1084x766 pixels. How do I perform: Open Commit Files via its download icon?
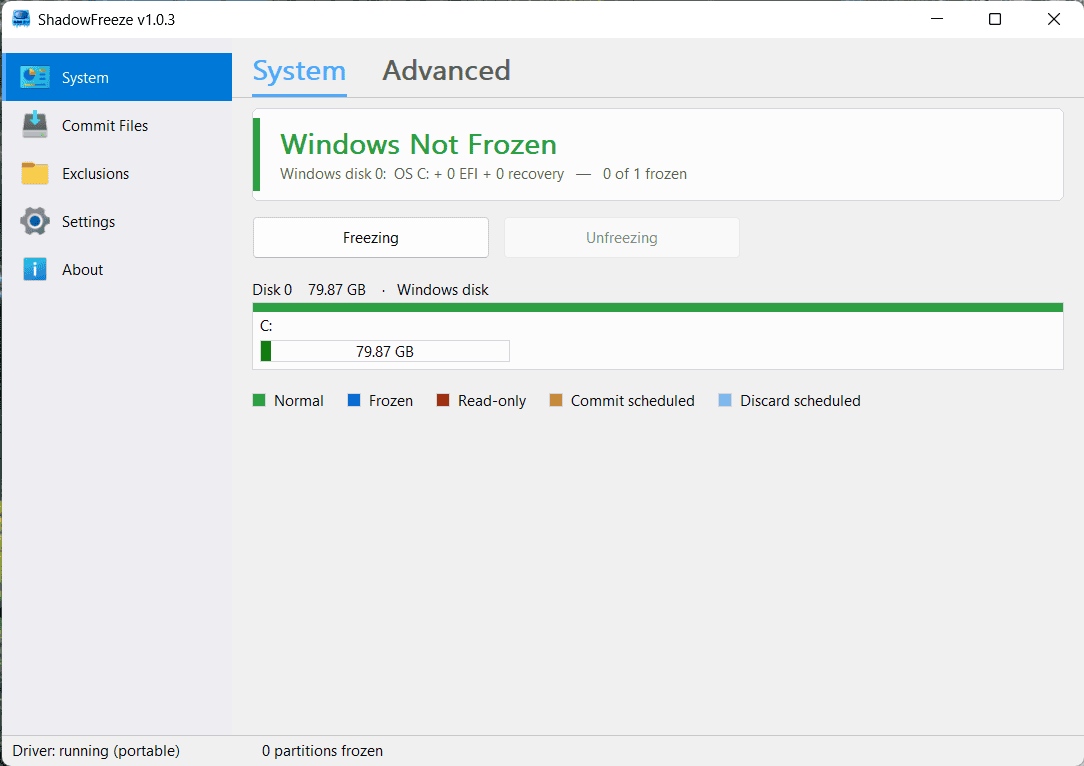click(35, 125)
